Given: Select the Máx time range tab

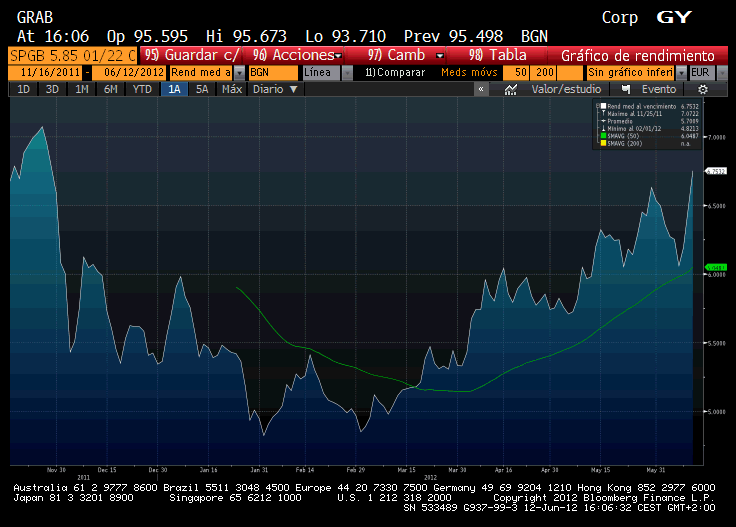Looking at the screenshot, I should pyautogui.click(x=232, y=89).
